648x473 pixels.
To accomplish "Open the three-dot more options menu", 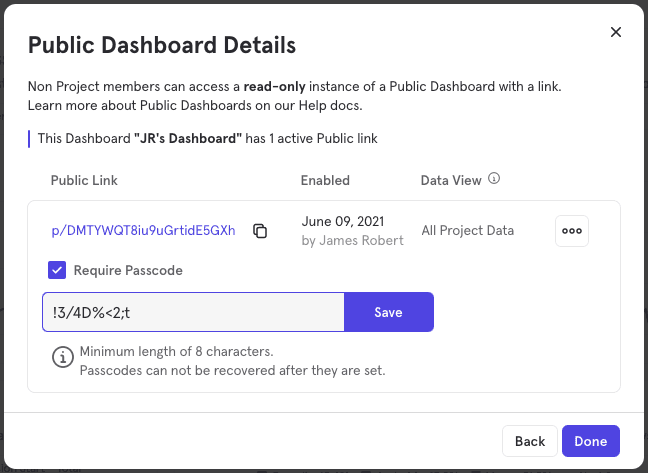I will click(572, 230).
